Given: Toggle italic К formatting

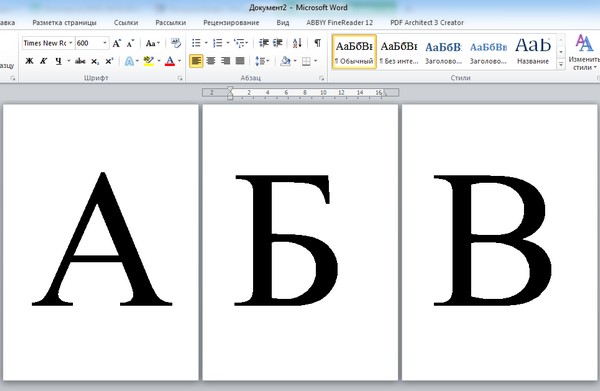Looking at the screenshot, I should [44, 61].
